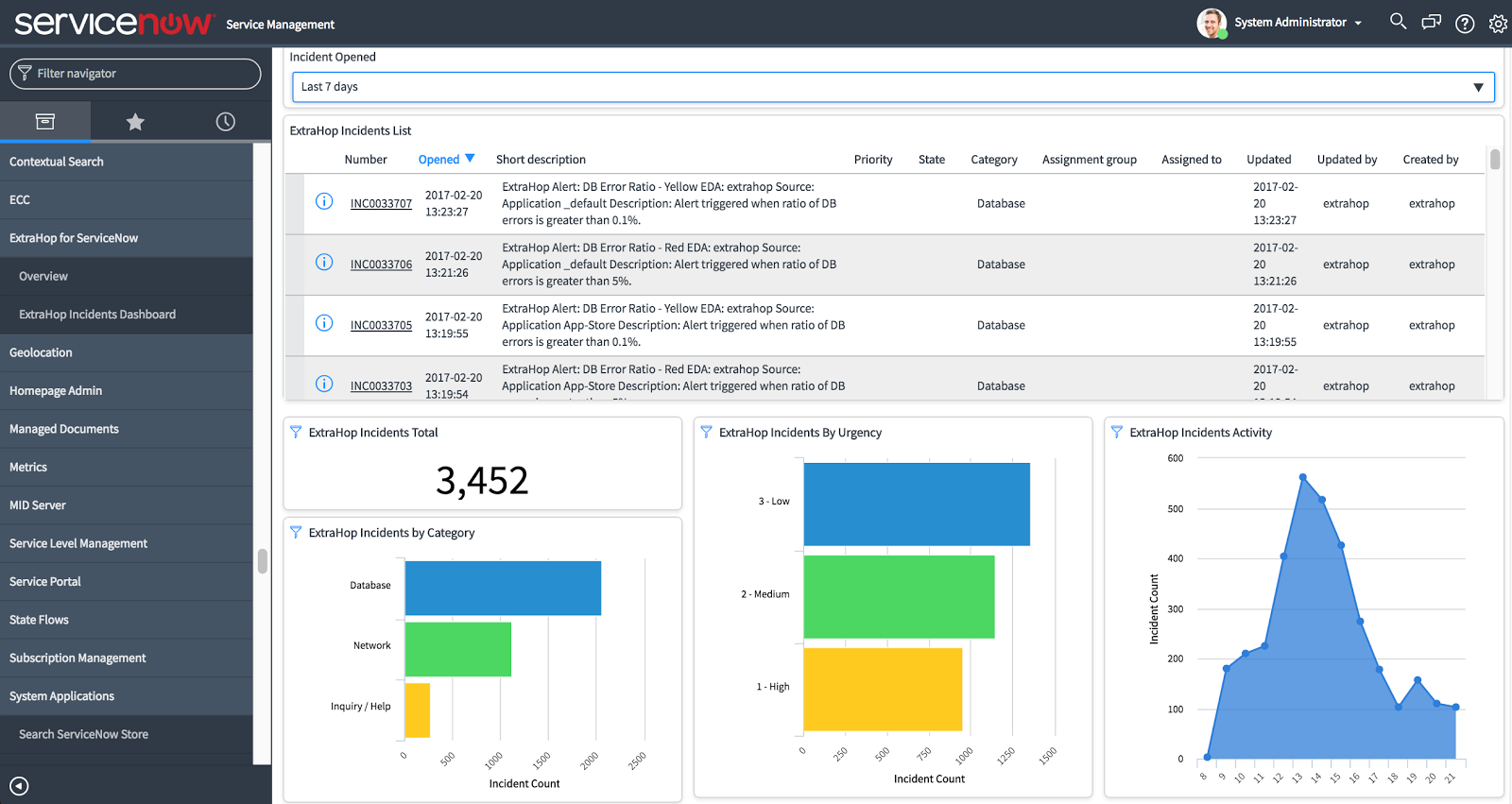This screenshot has width=1512, height=804.
Task: Sort by Assigned to column
Action: [1192, 160]
